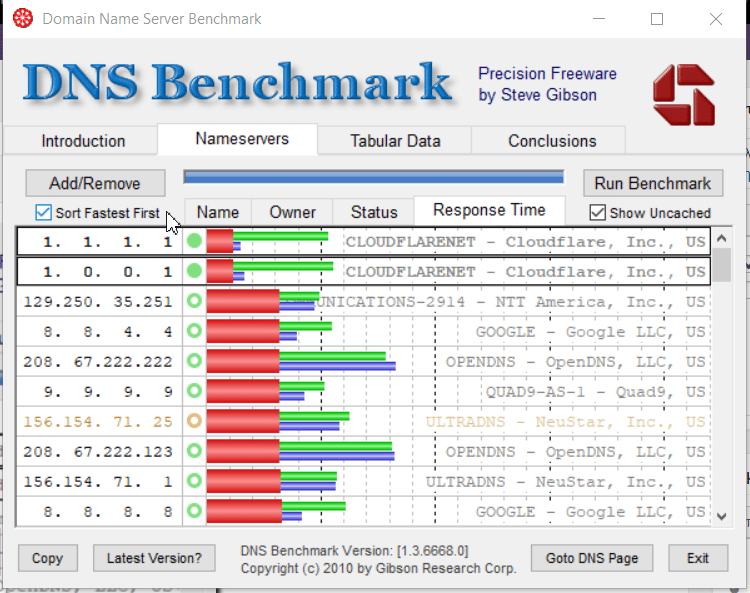This screenshot has width=750, height=593.
Task: Toggle Show Uncached checkbox
Action: click(x=597, y=212)
